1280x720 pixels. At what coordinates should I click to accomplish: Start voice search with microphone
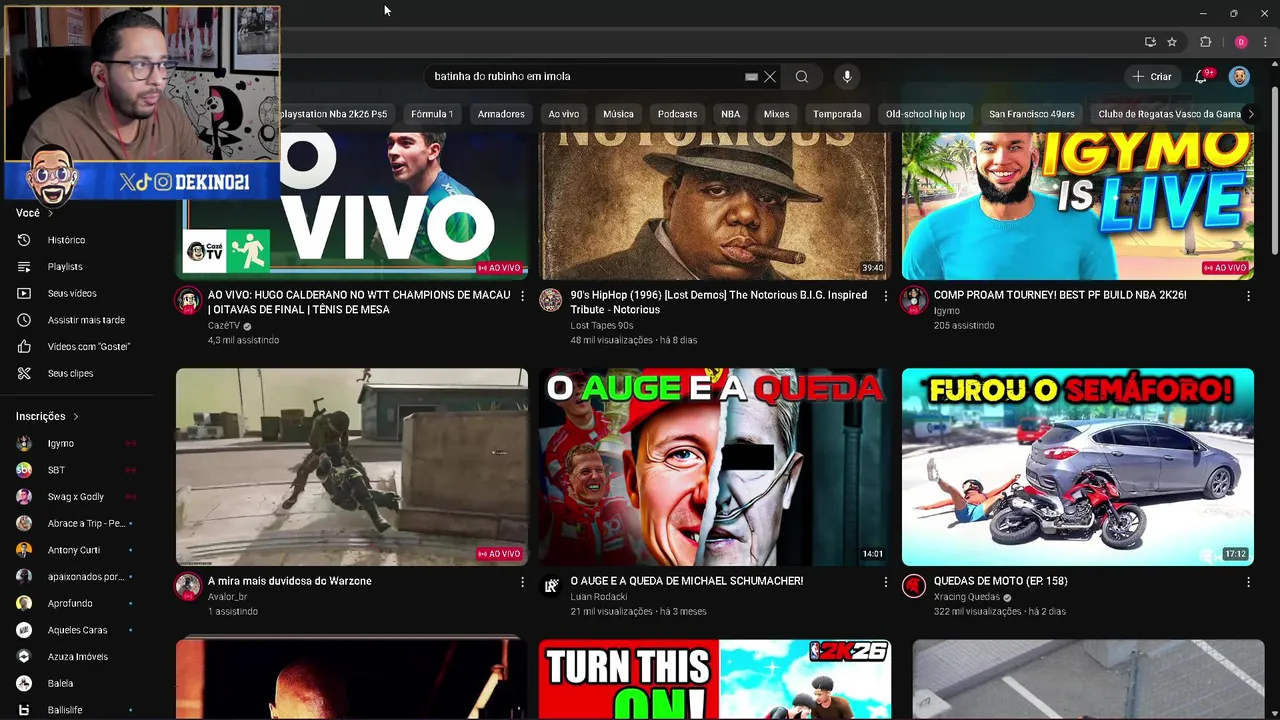[x=847, y=77]
